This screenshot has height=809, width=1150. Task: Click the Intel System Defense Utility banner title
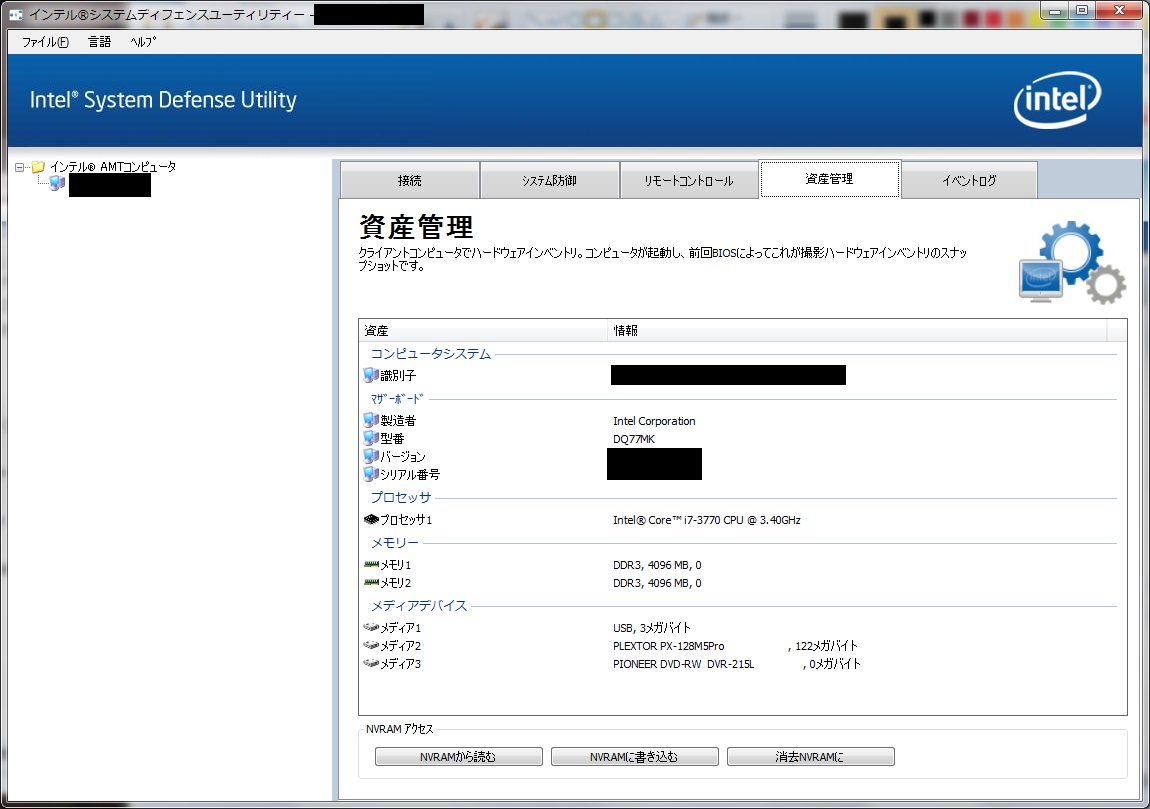[164, 100]
